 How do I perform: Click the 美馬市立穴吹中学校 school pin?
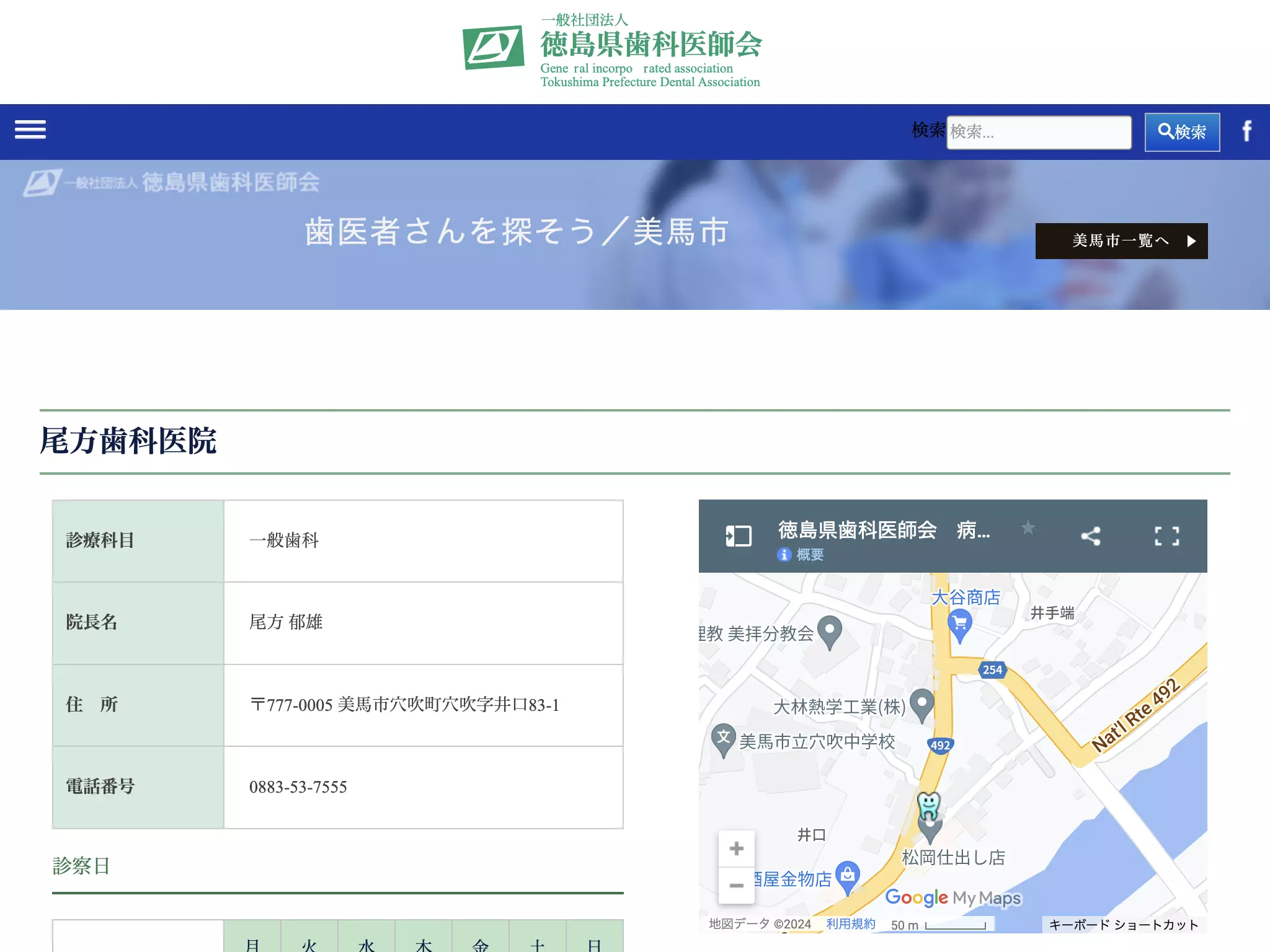(723, 740)
